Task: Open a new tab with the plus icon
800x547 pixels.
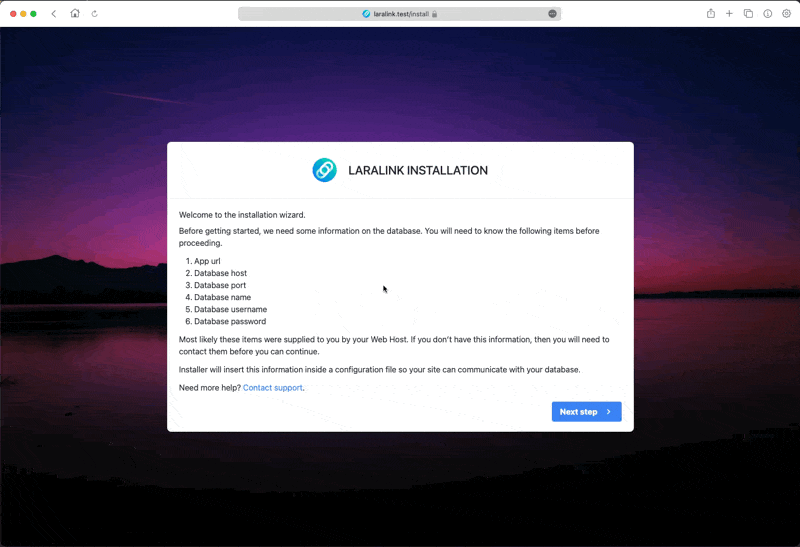Action: pos(730,14)
